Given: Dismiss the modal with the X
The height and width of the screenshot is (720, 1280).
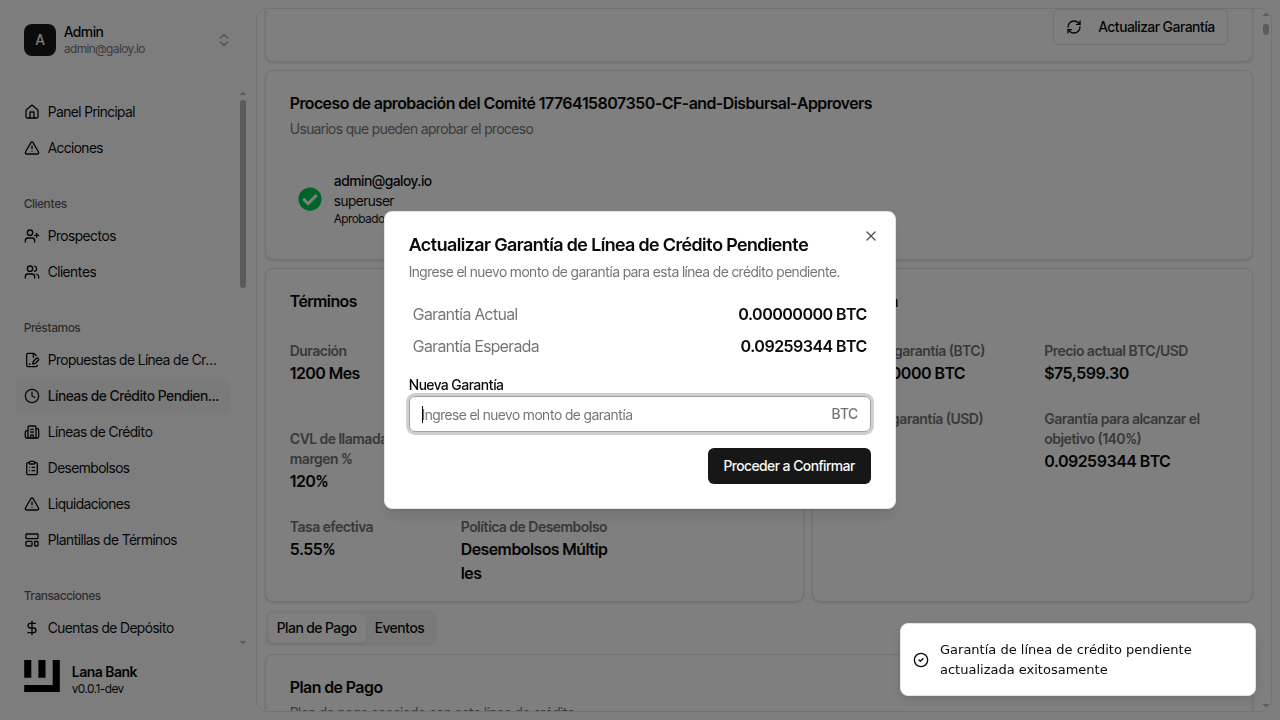Looking at the screenshot, I should point(870,236).
